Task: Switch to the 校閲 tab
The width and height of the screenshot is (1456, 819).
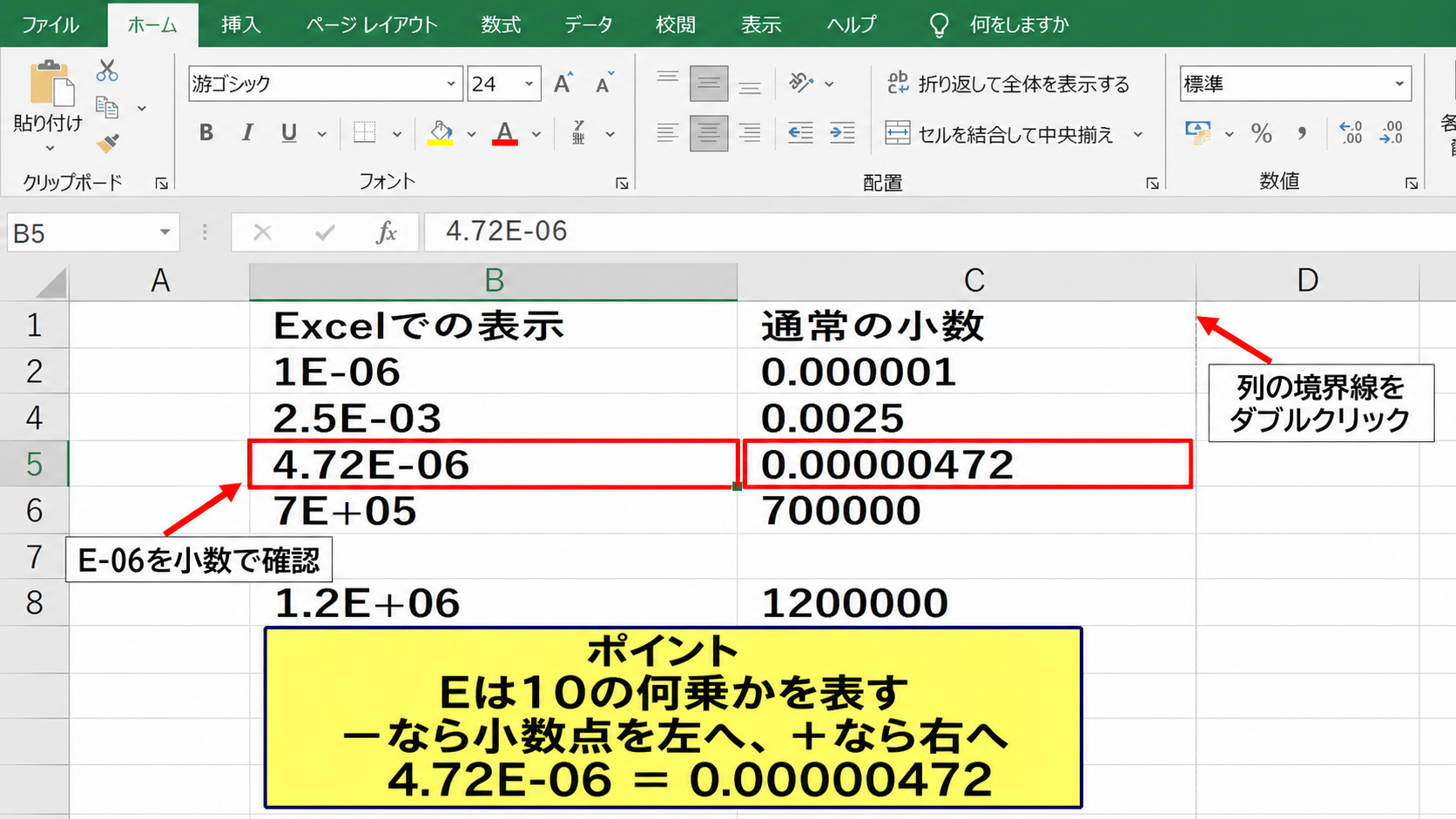Action: 675,24
